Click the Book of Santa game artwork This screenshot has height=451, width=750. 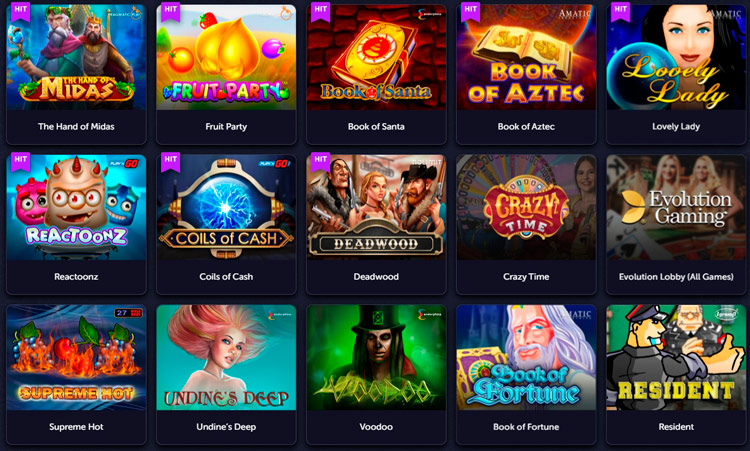(376, 57)
